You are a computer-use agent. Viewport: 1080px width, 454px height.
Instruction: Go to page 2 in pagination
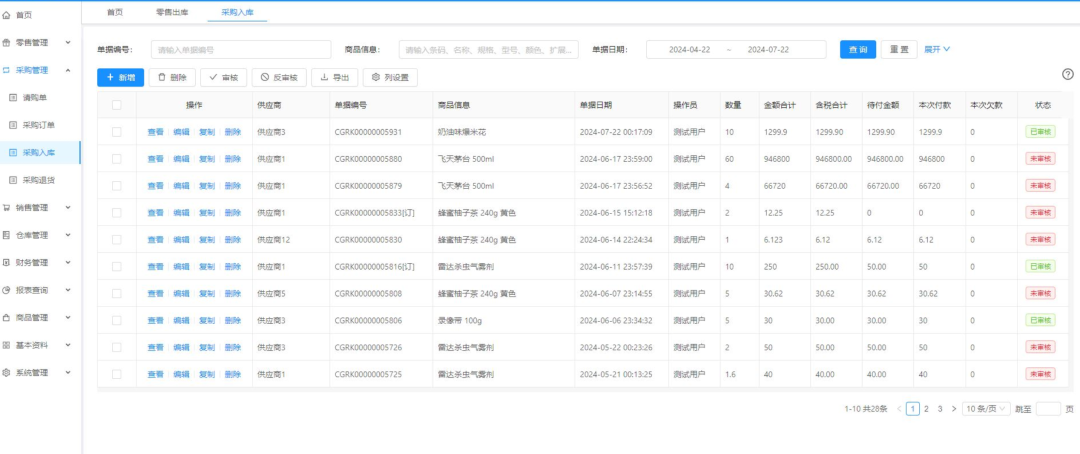point(926,409)
